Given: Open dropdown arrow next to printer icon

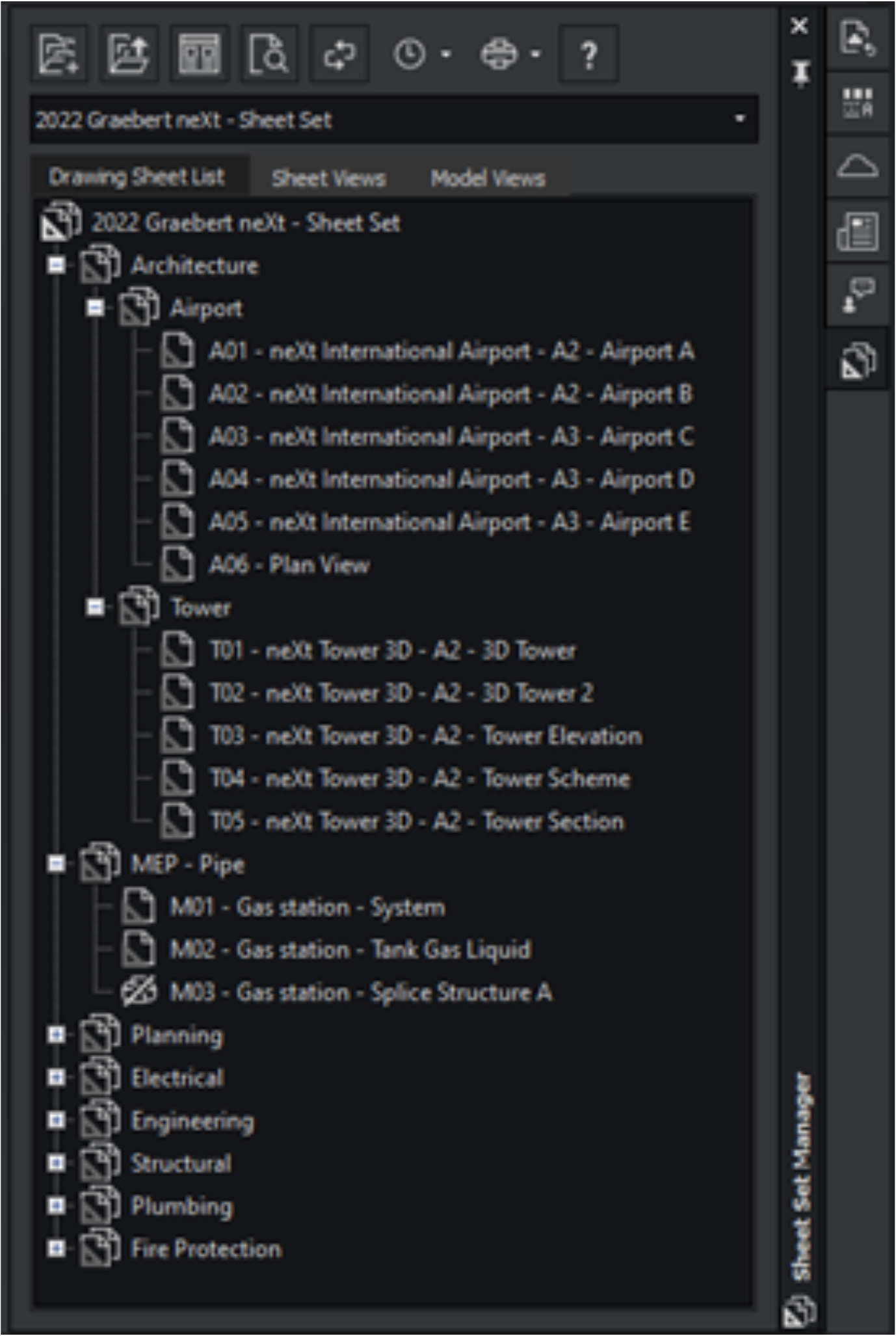Looking at the screenshot, I should pyautogui.click(x=536, y=54).
